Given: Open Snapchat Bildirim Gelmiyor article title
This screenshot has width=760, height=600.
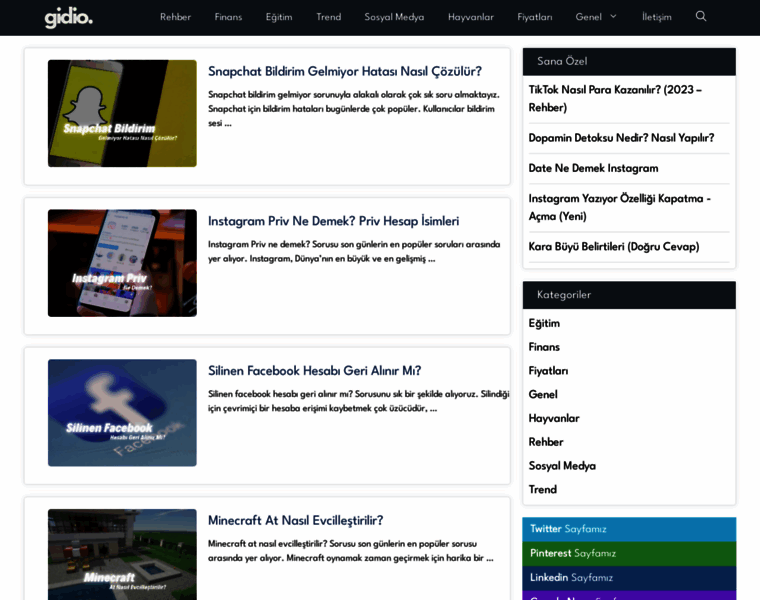Looking at the screenshot, I should 345,71.
